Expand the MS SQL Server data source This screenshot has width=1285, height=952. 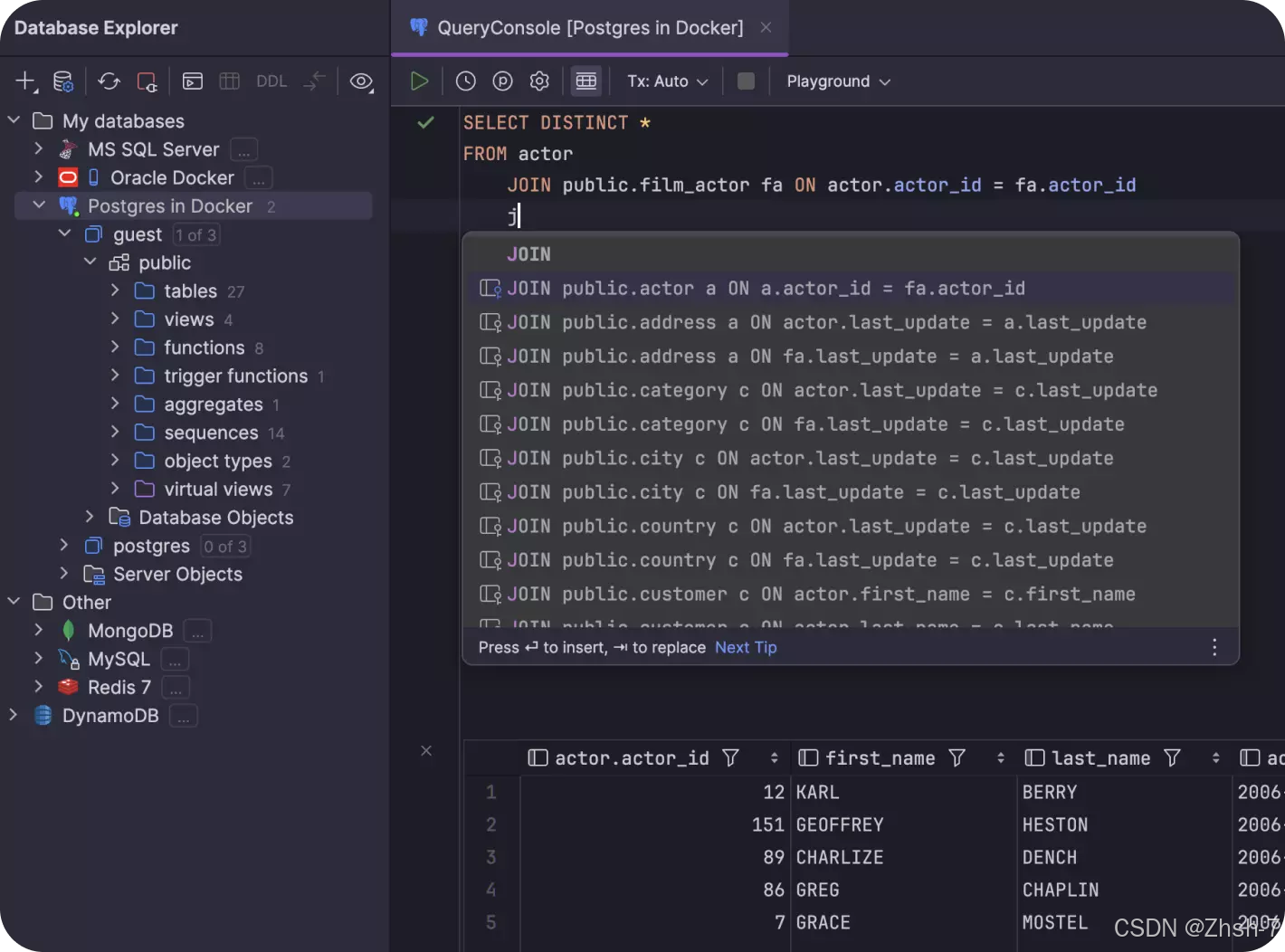pyautogui.click(x=39, y=148)
